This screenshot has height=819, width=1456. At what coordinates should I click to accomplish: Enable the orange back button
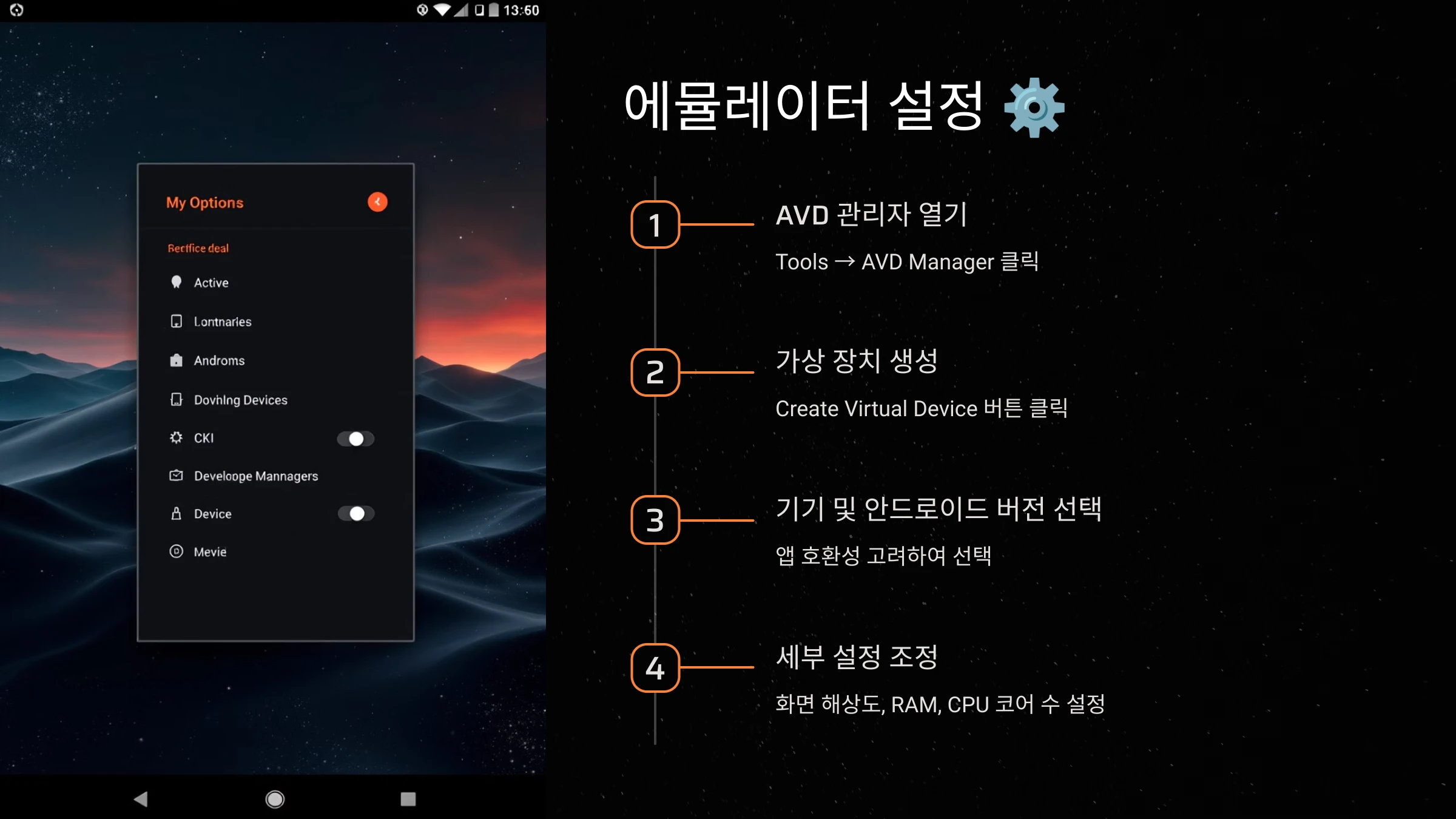tap(378, 202)
